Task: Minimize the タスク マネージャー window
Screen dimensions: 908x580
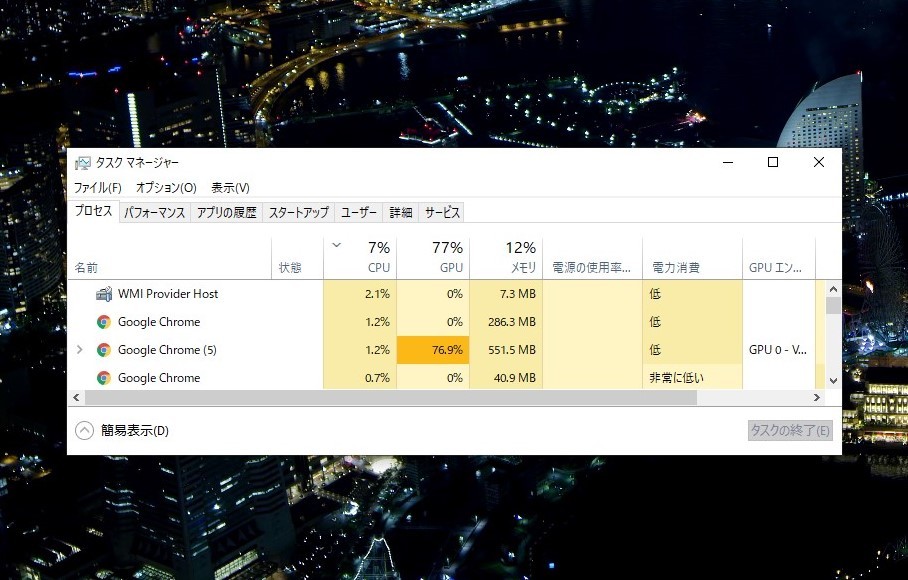Action: click(728, 163)
